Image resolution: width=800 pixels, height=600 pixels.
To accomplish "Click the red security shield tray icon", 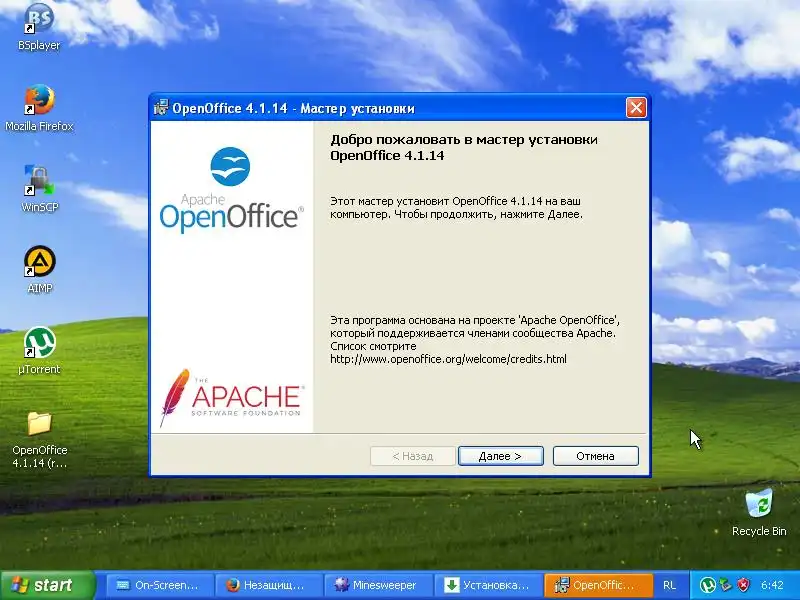I will coord(744,585).
